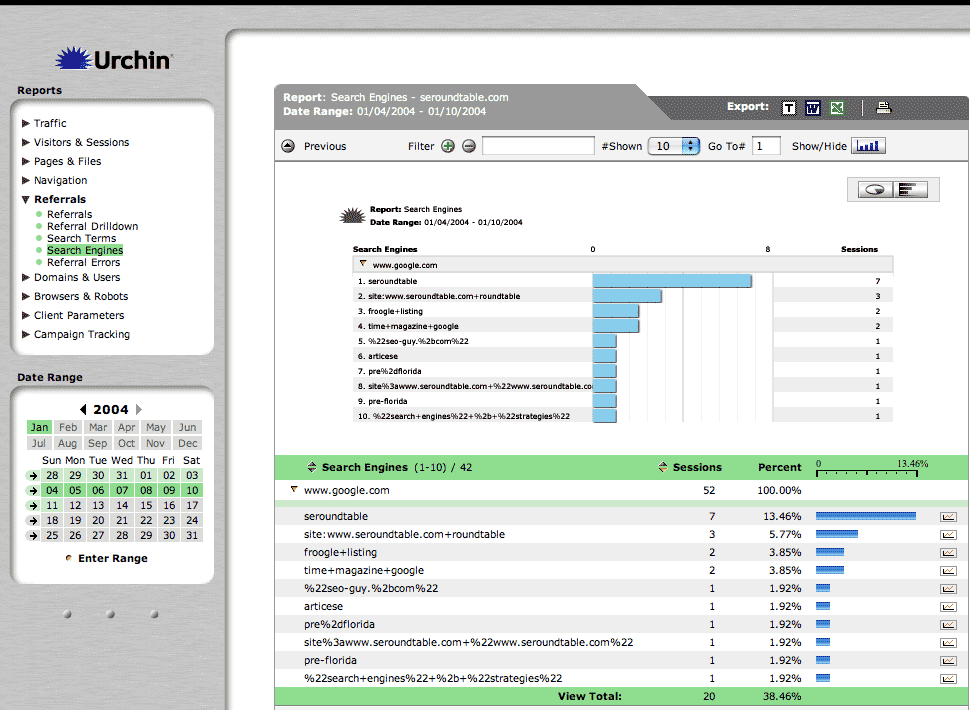
Task: Click the Previous link text
Action: coord(325,147)
